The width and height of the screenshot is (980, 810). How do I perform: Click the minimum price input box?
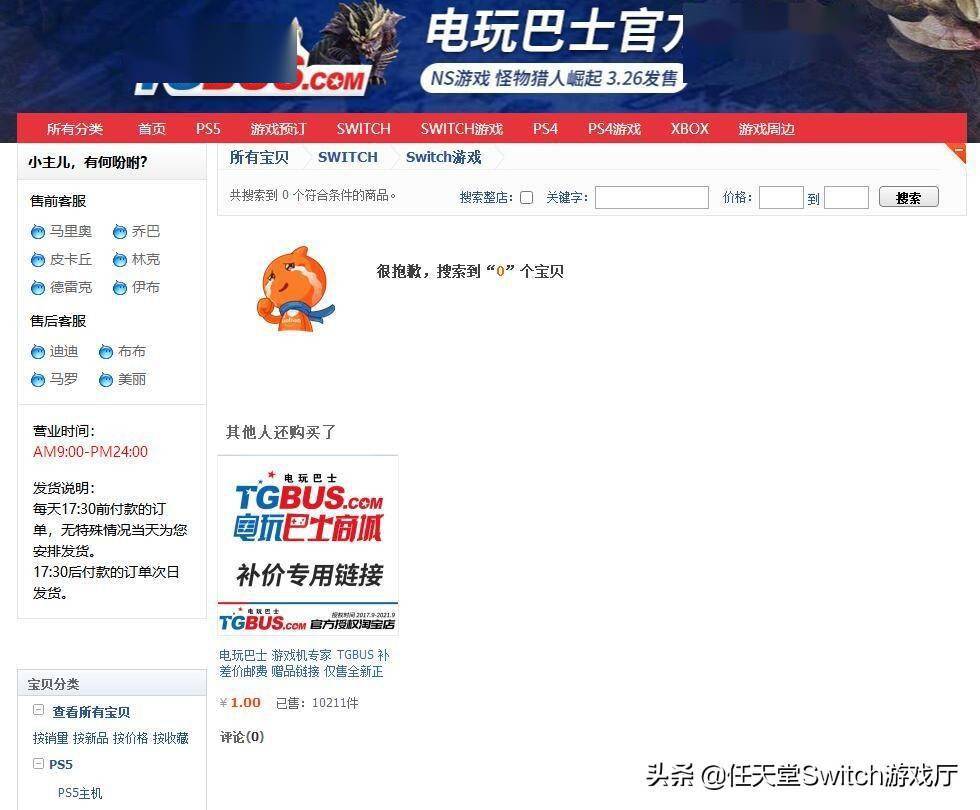(780, 198)
